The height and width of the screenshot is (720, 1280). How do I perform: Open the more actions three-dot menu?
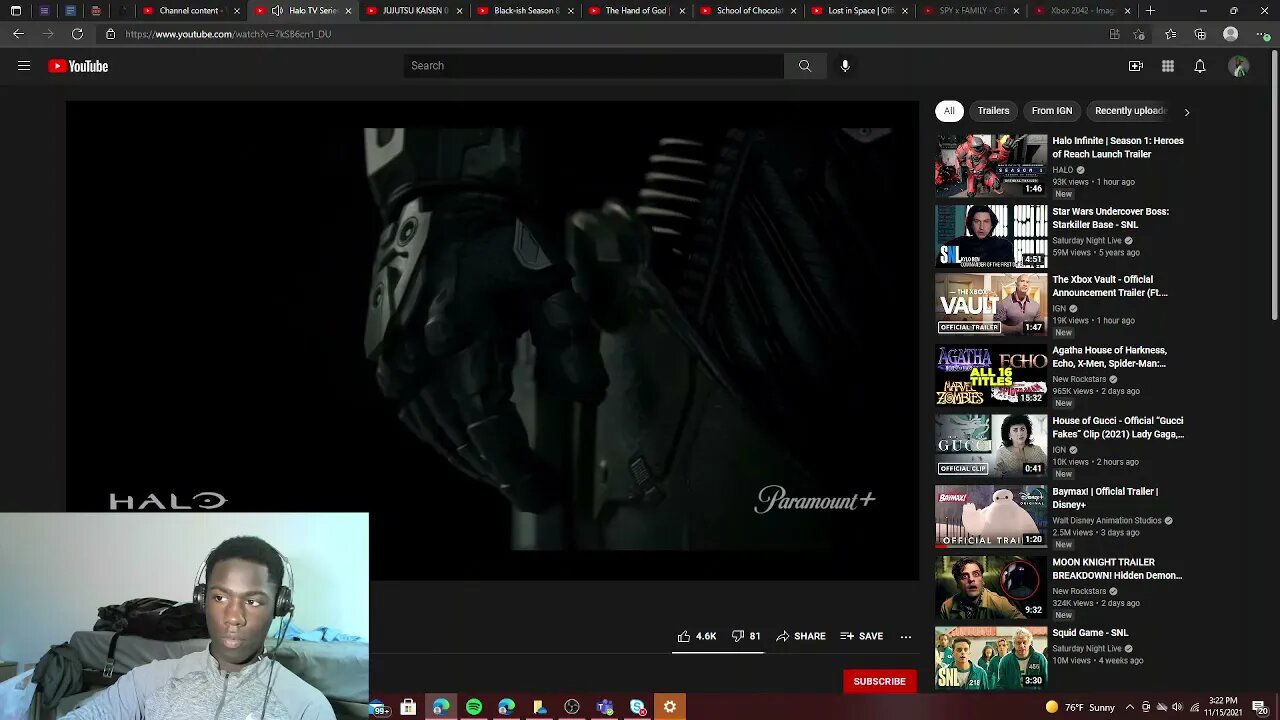point(906,636)
